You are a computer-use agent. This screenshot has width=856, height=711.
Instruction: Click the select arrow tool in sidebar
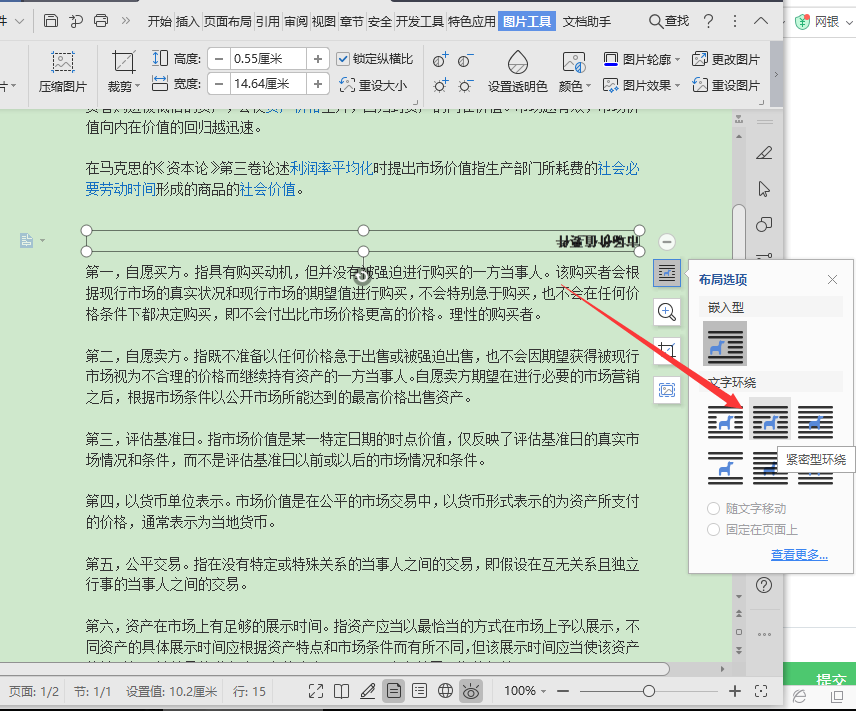pos(764,189)
